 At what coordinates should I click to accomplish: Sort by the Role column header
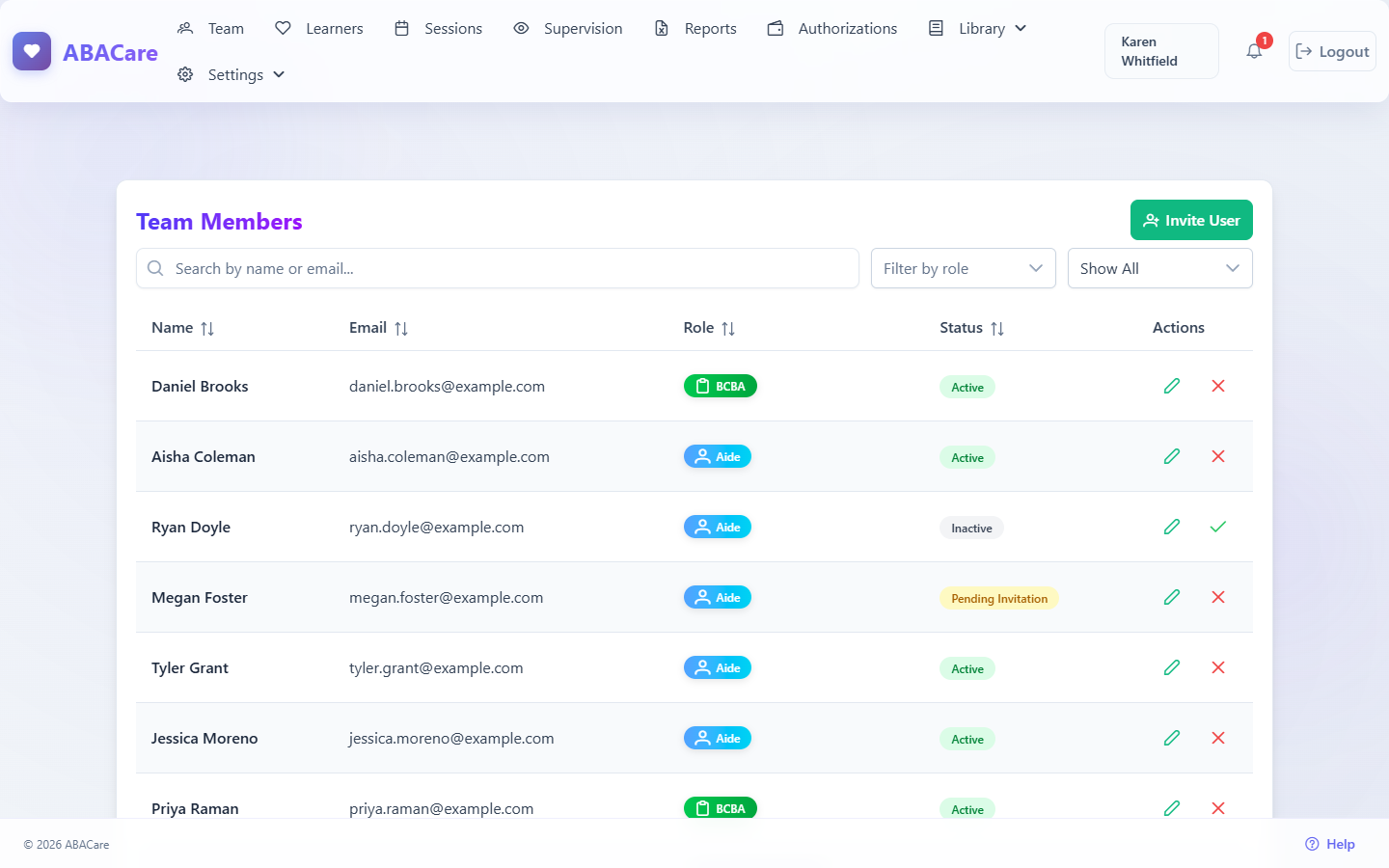(709, 328)
